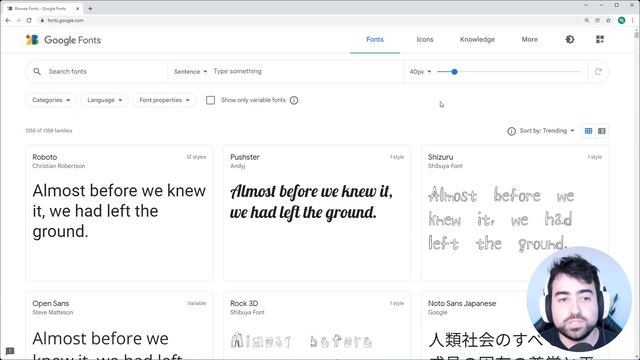Open the Sort by Trending dropdown

547,131
